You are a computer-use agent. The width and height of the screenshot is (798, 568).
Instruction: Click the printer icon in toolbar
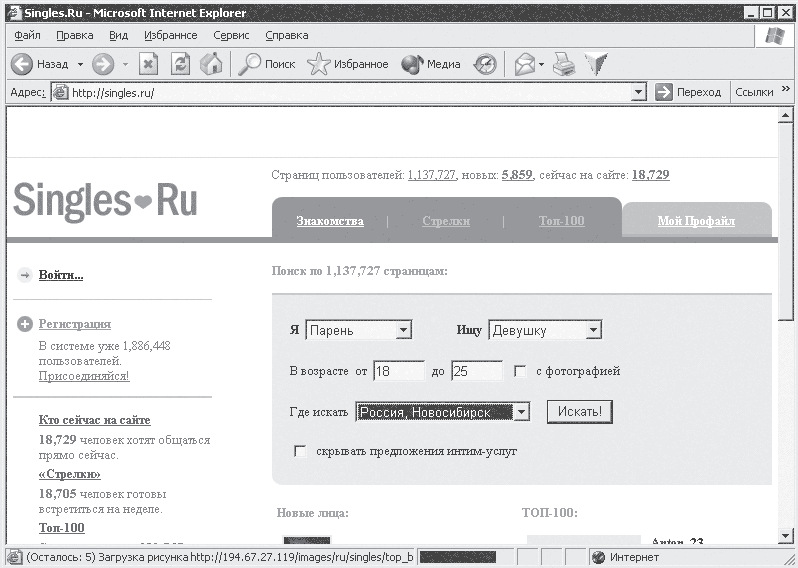(564, 64)
